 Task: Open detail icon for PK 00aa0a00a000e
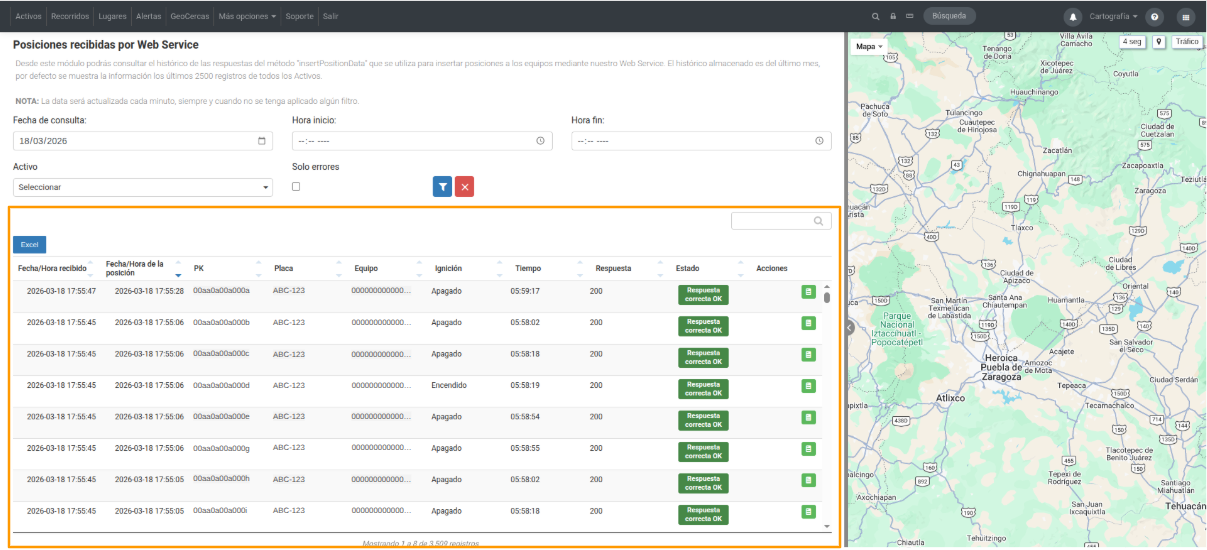click(808, 417)
